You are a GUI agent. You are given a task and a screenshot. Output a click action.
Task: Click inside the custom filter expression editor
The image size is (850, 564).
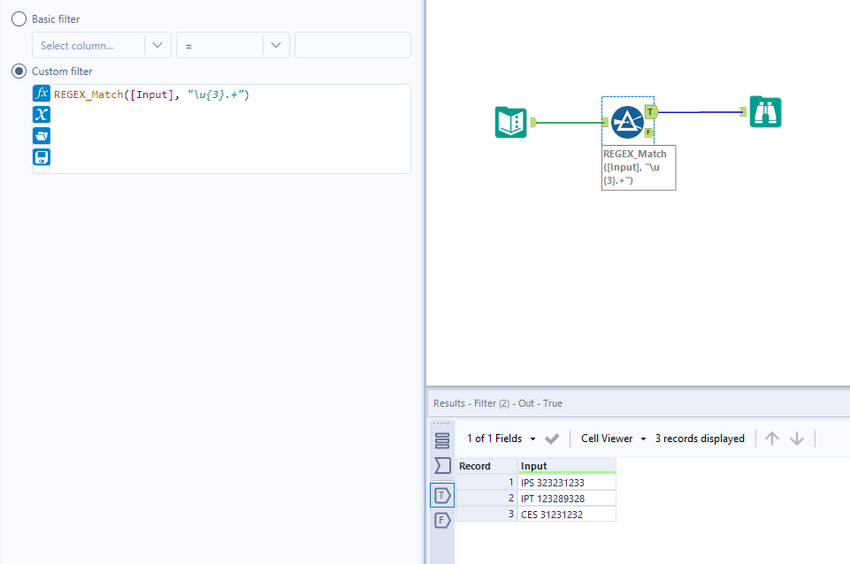coord(230,129)
